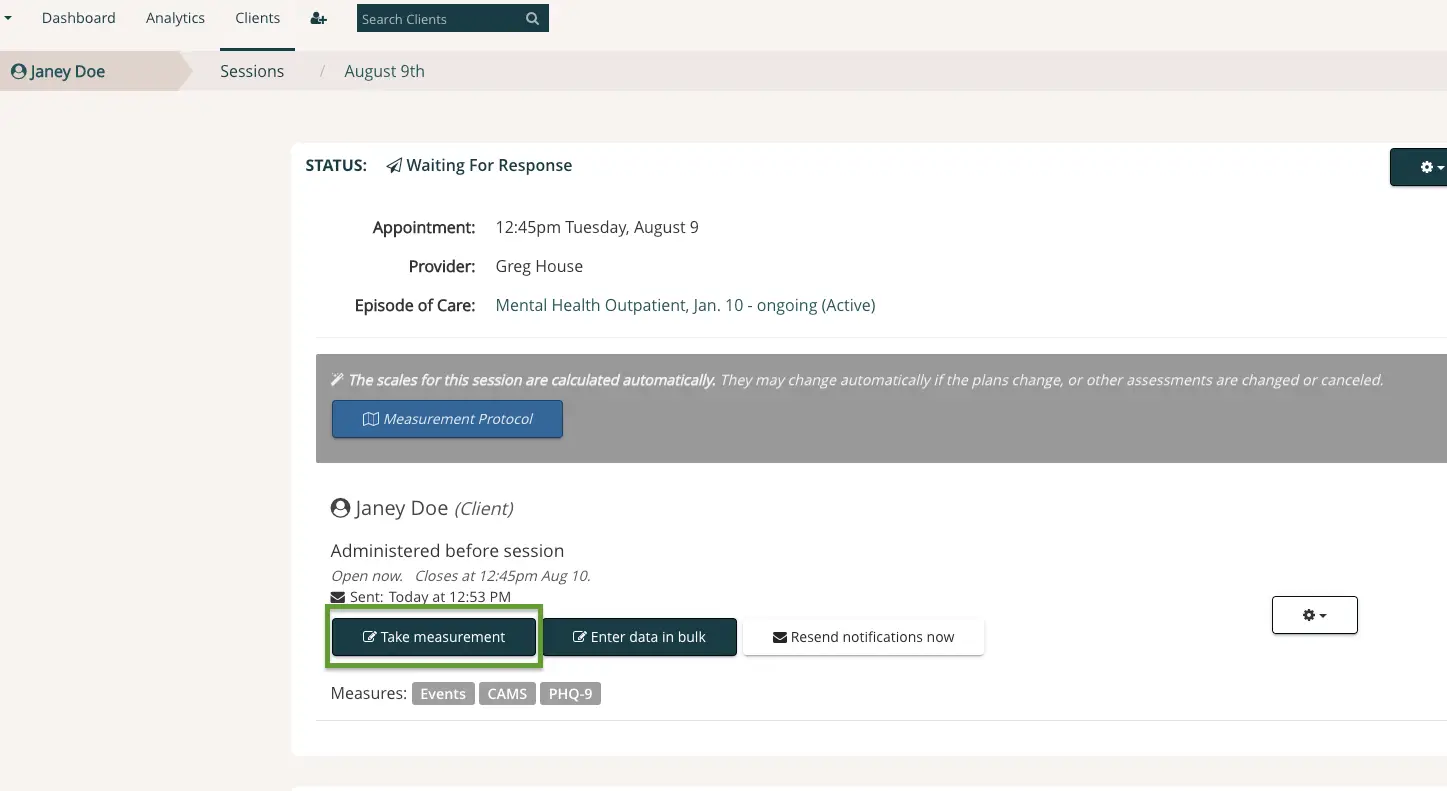
Task: Open the gear dropdown beside the measurement buttons
Action: point(1314,615)
